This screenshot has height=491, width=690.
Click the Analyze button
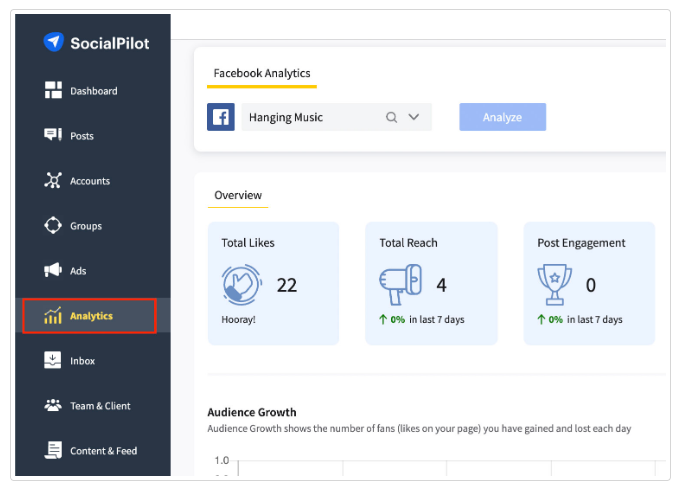click(503, 117)
